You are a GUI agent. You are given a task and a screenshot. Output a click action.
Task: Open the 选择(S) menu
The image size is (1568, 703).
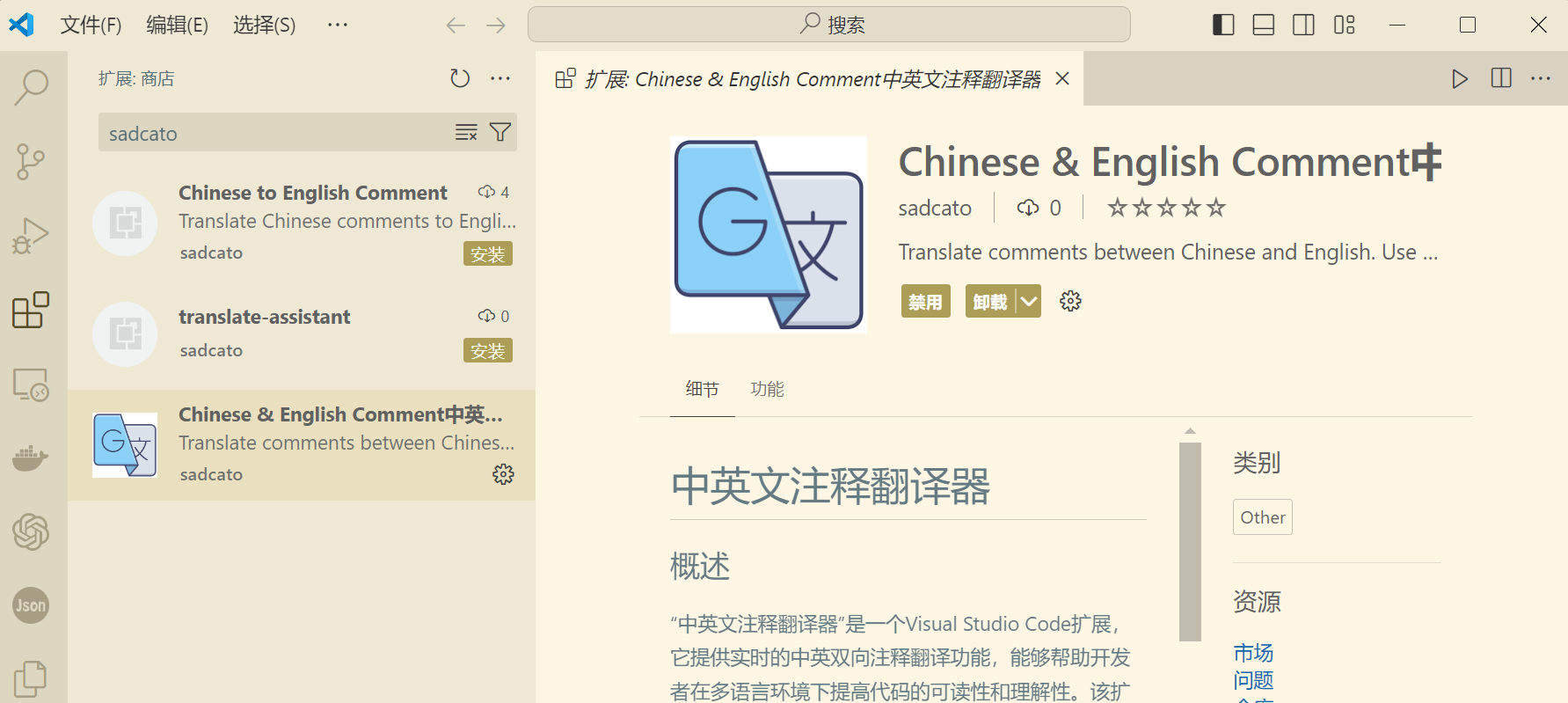pyautogui.click(x=264, y=25)
